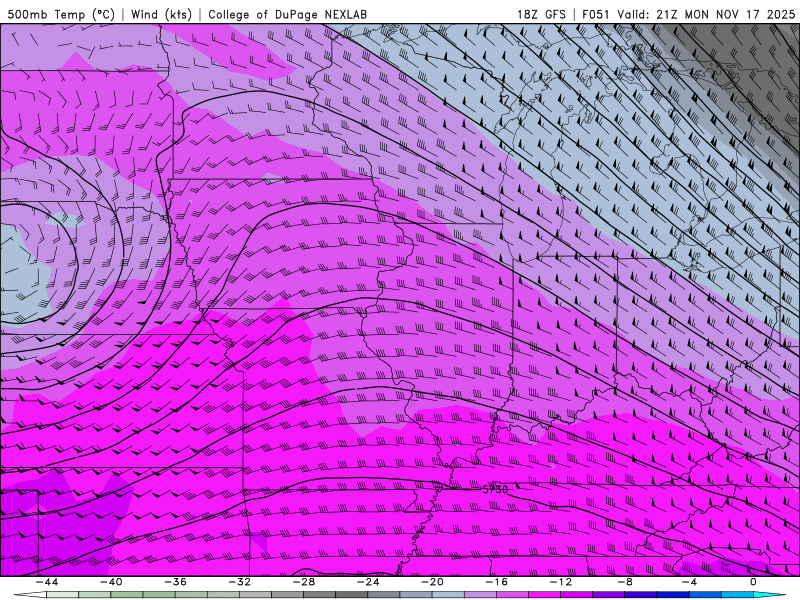Click the -36 colorbar tick label

(176, 582)
